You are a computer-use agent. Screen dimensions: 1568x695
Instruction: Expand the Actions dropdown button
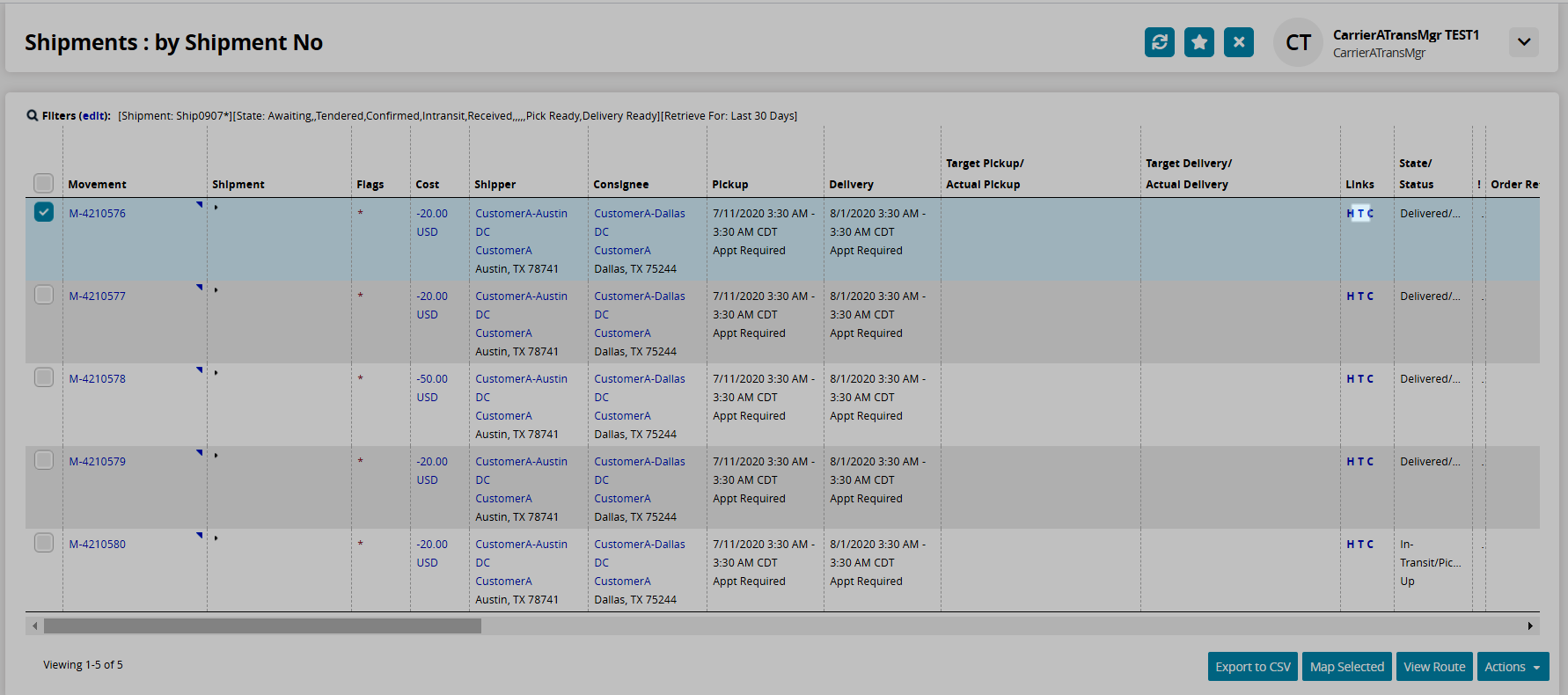1512,667
